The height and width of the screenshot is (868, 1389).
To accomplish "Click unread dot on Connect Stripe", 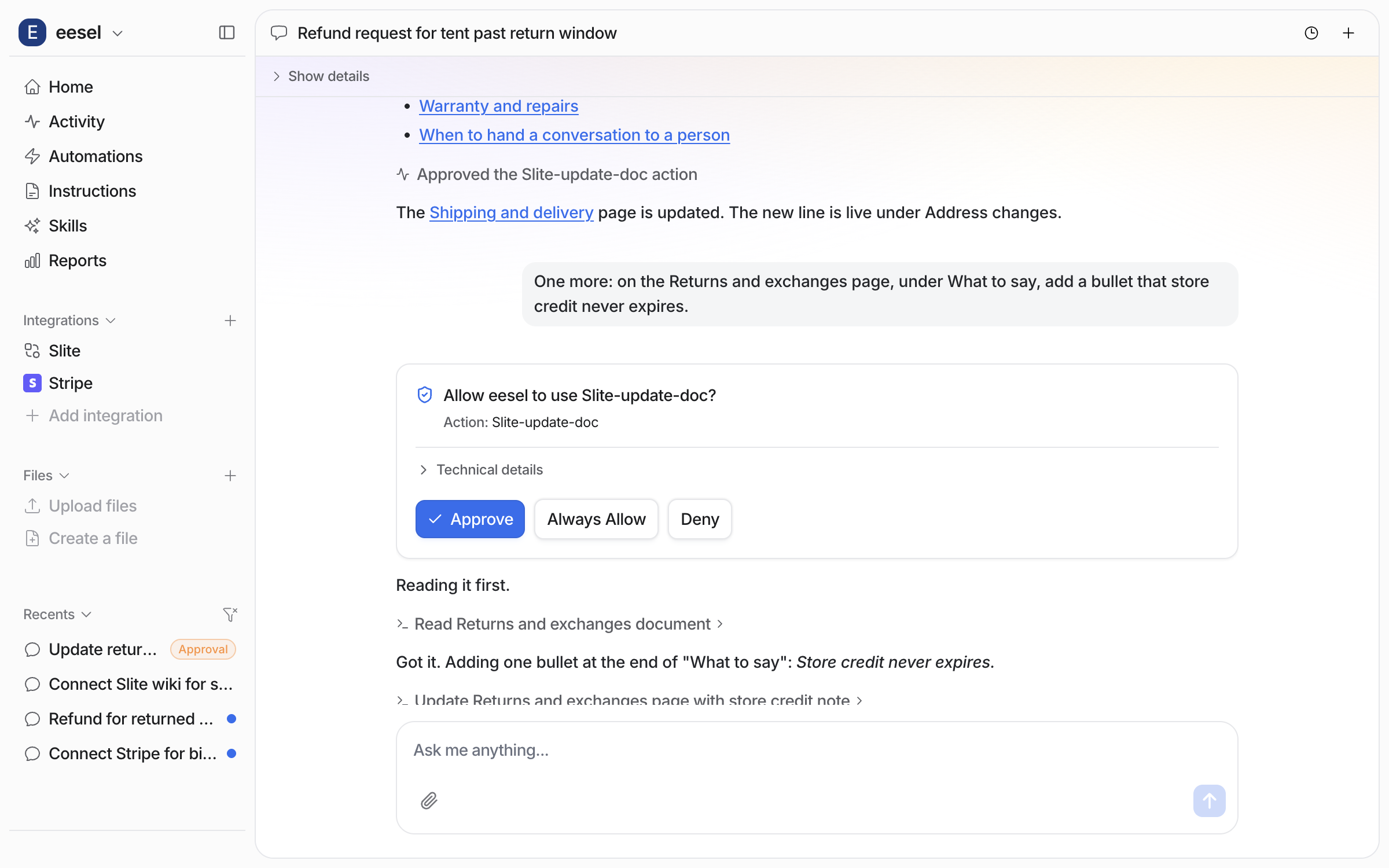I will 231,753.
